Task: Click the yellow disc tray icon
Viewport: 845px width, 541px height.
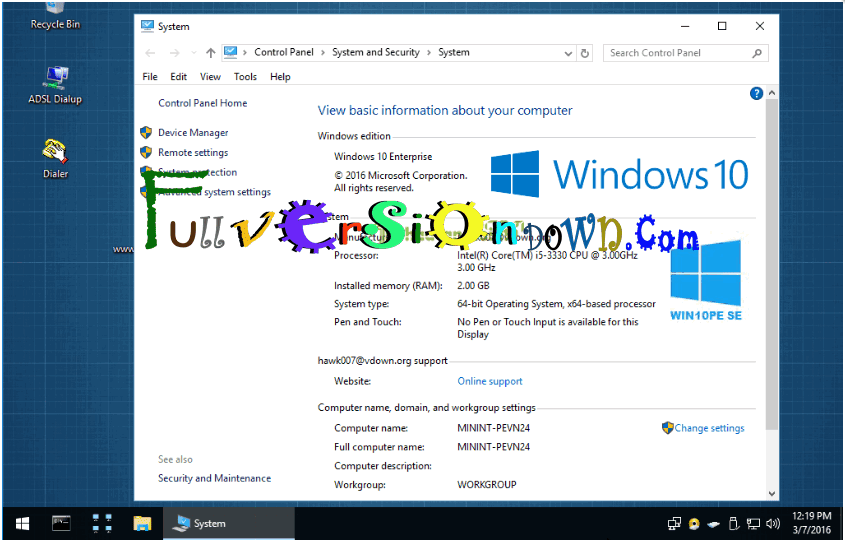Action: [x=694, y=523]
